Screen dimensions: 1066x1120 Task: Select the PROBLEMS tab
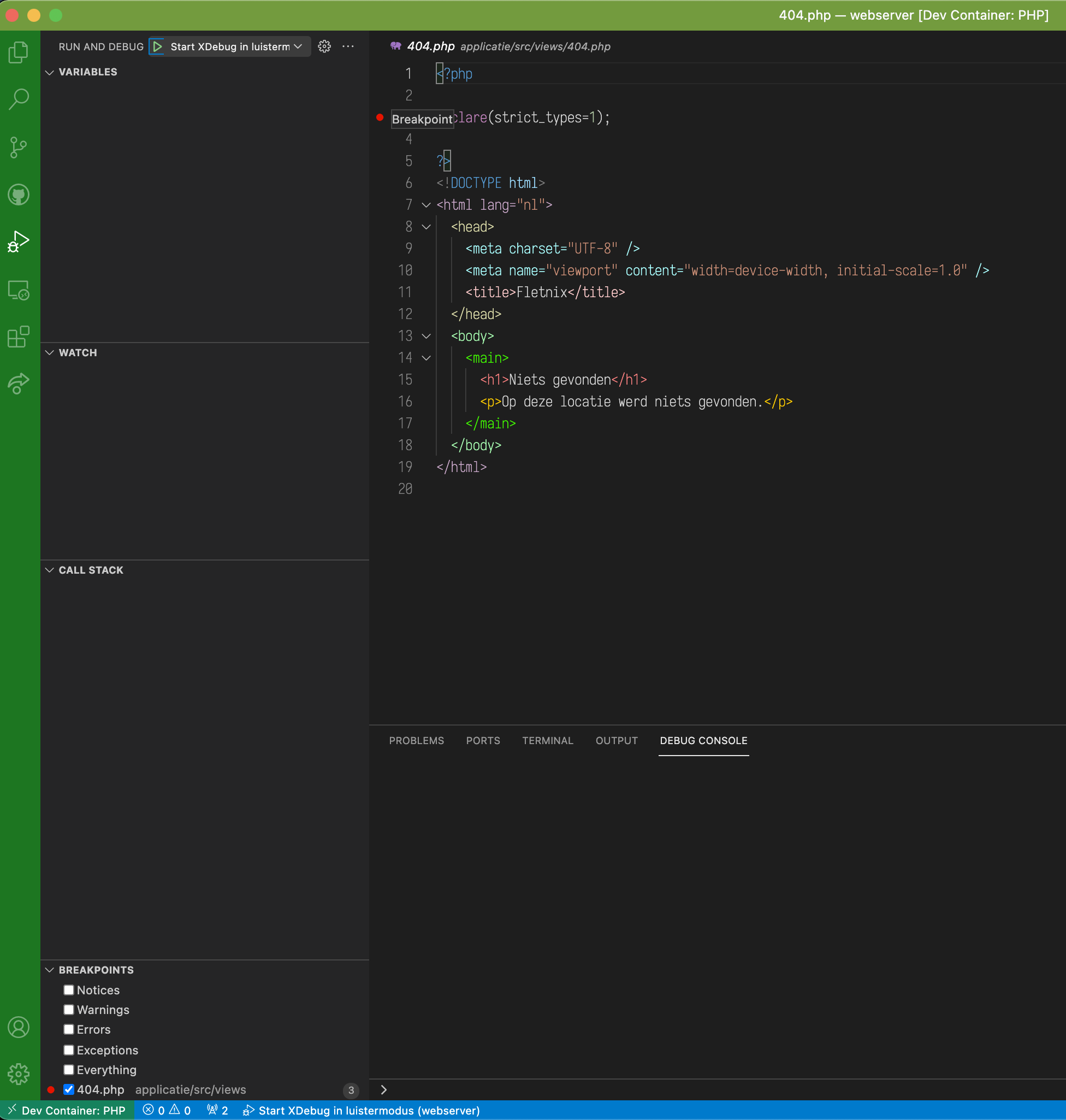415,740
